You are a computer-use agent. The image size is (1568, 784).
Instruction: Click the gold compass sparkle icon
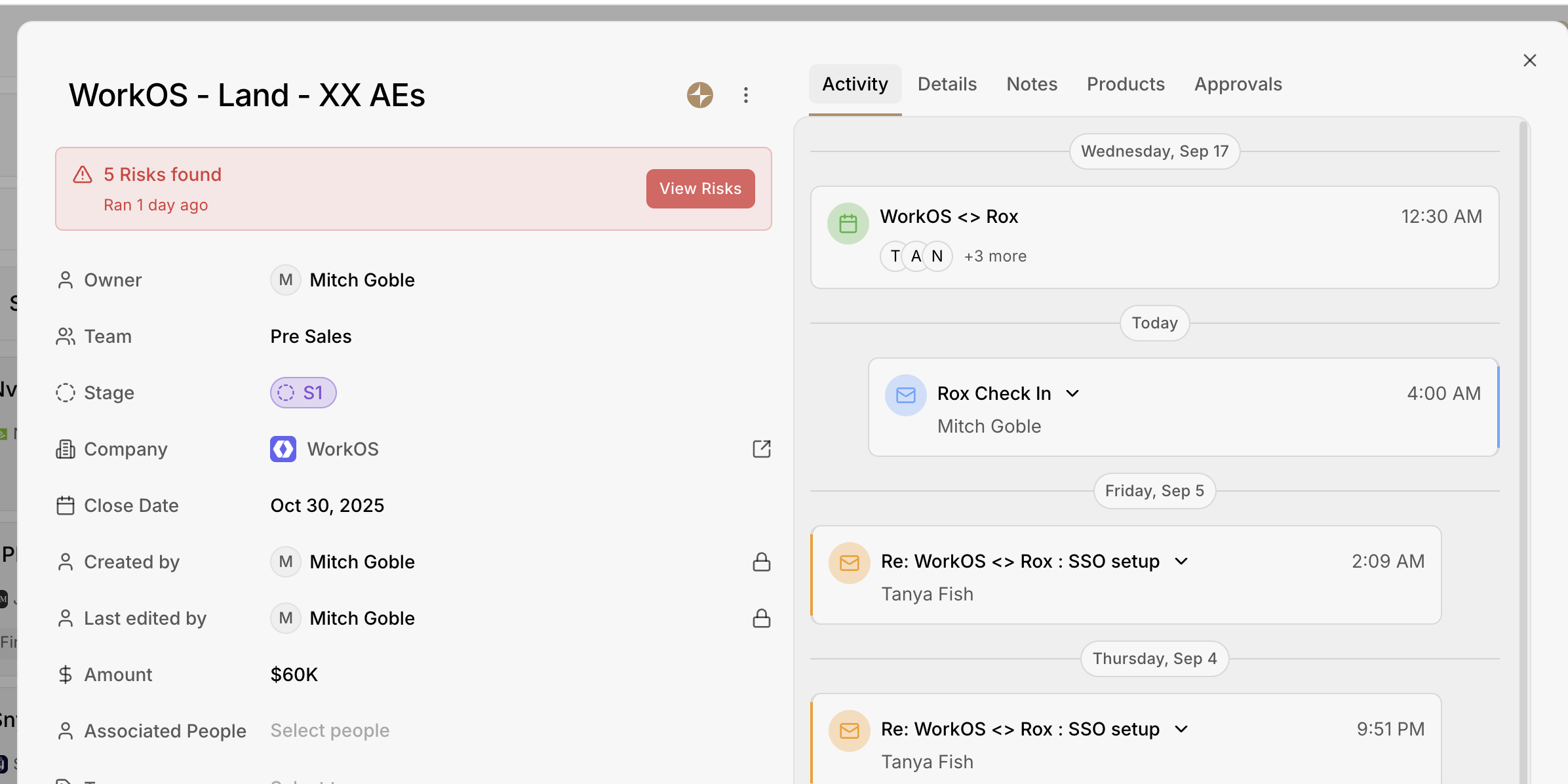[699, 95]
